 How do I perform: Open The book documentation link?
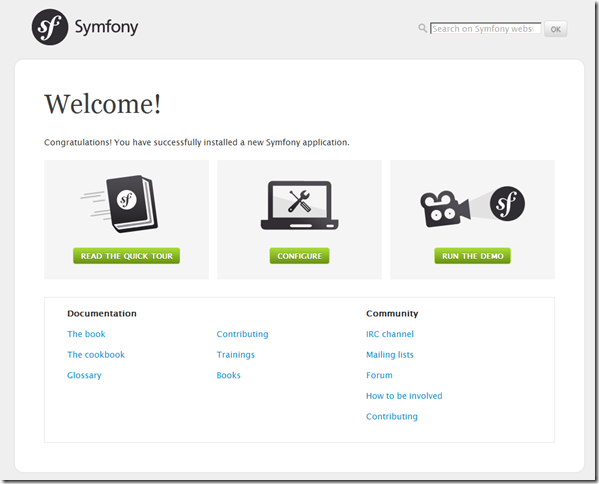pyautogui.click(x=86, y=334)
